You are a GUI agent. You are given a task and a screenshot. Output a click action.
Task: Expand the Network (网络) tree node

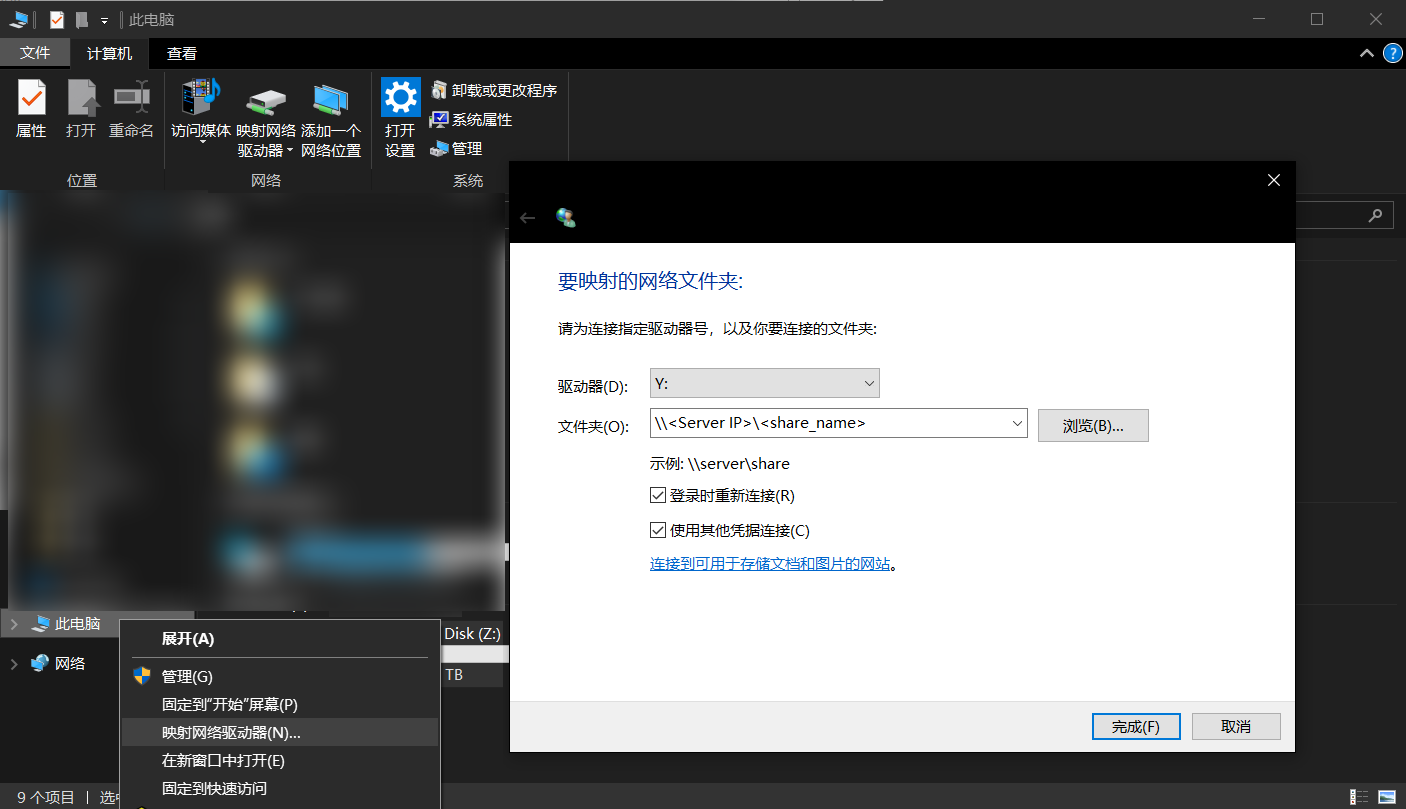pyautogui.click(x=14, y=663)
